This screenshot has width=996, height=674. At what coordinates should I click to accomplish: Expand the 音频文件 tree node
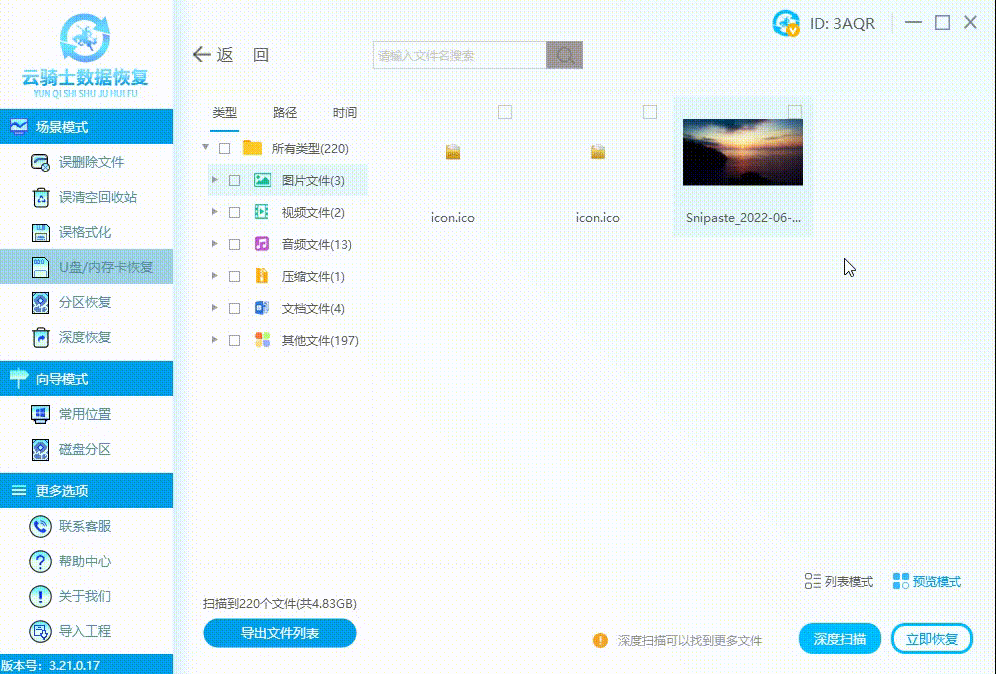coord(215,243)
